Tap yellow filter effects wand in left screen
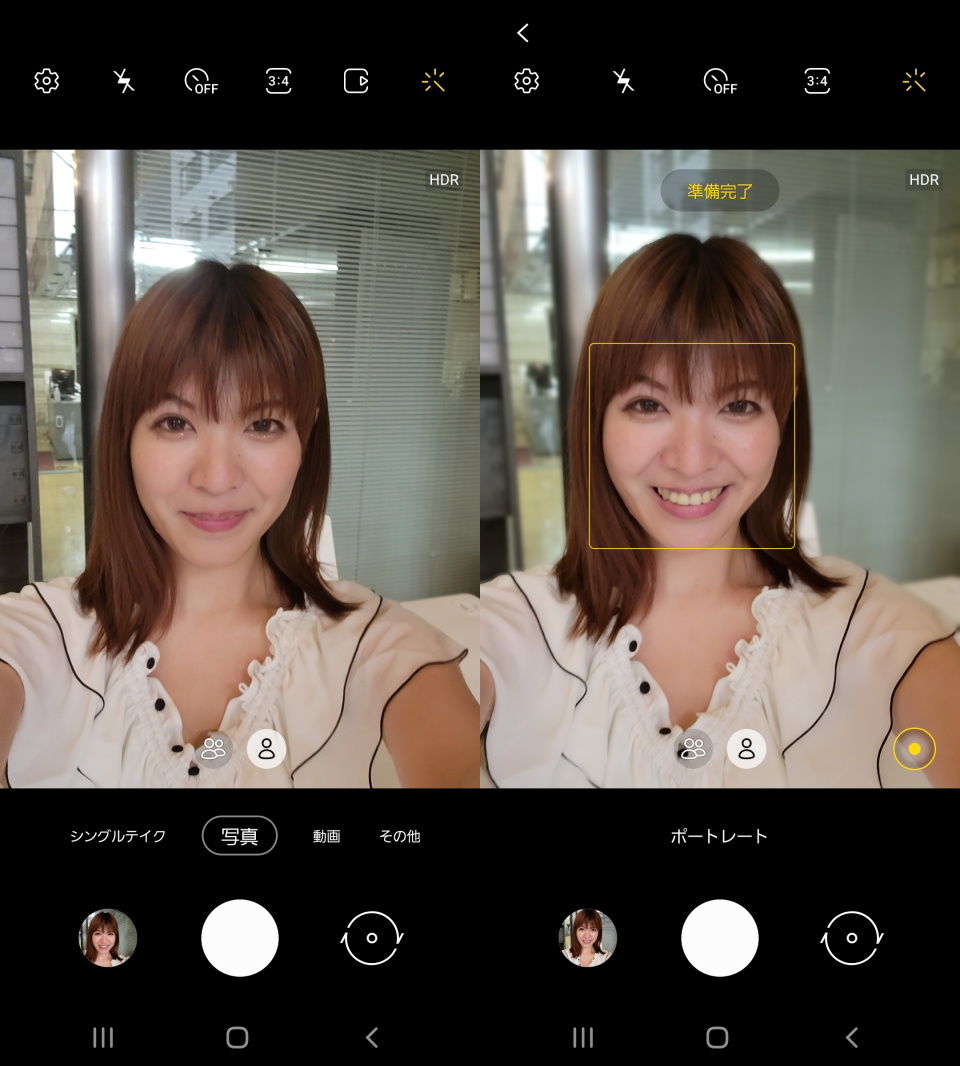This screenshot has height=1066, width=960. [x=433, y=81]
